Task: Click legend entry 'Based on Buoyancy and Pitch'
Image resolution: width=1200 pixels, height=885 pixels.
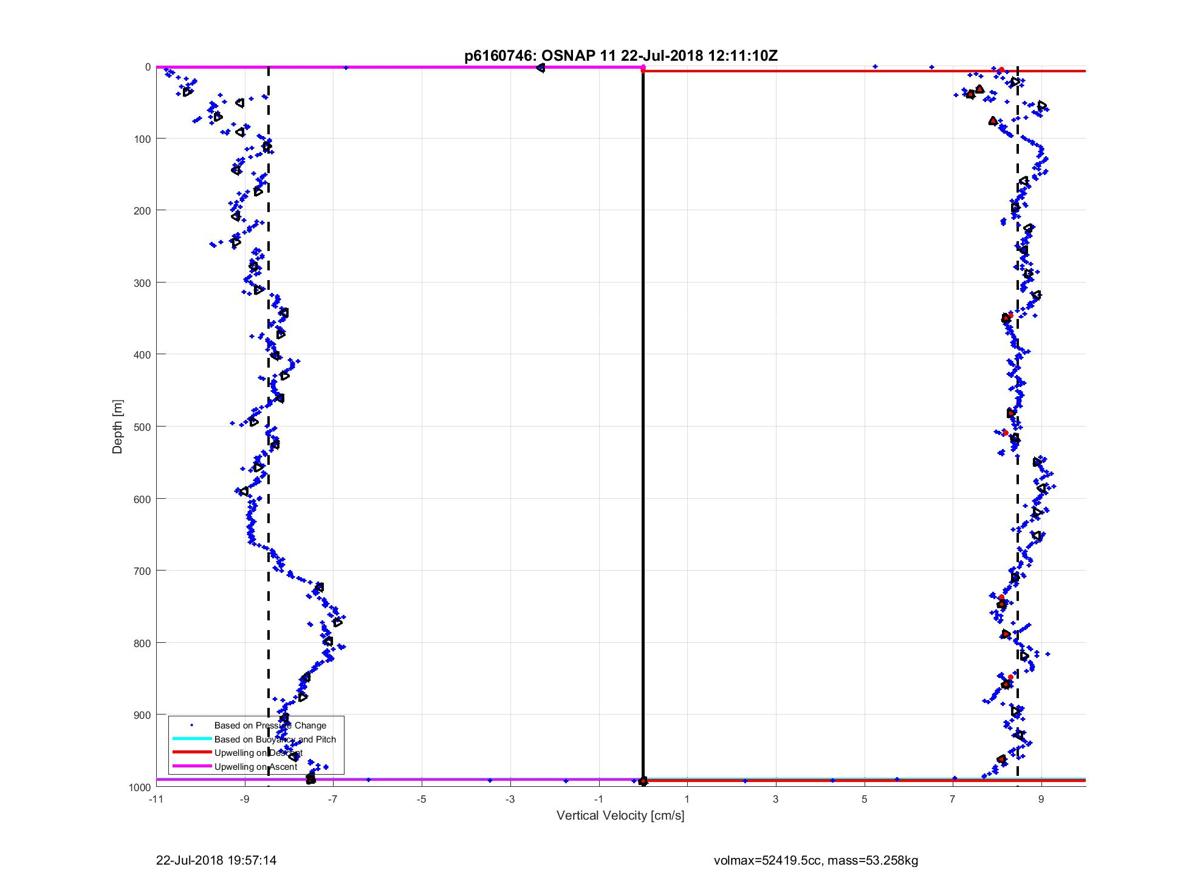Action: (x=275, y=738)
